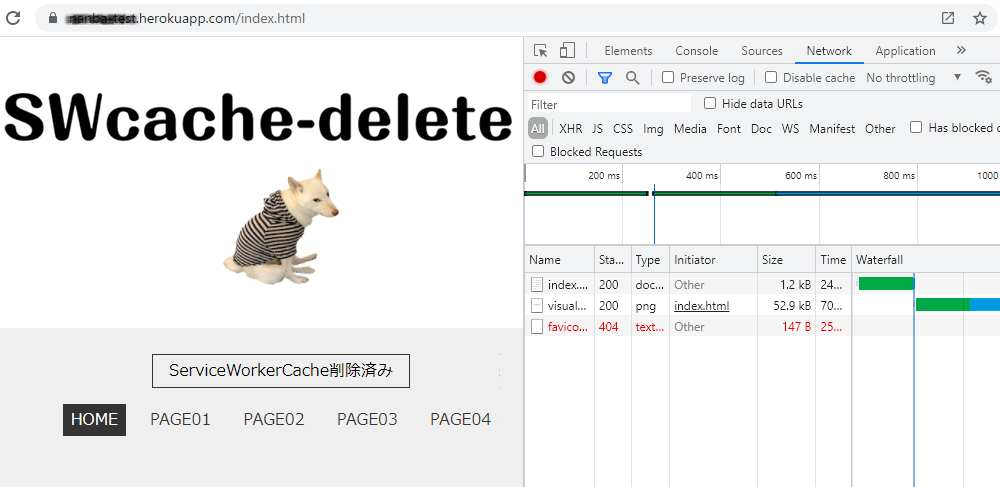1000x487 pixels.
Task: Toggle the network filter funnel icon
Action: click(604, 78)
